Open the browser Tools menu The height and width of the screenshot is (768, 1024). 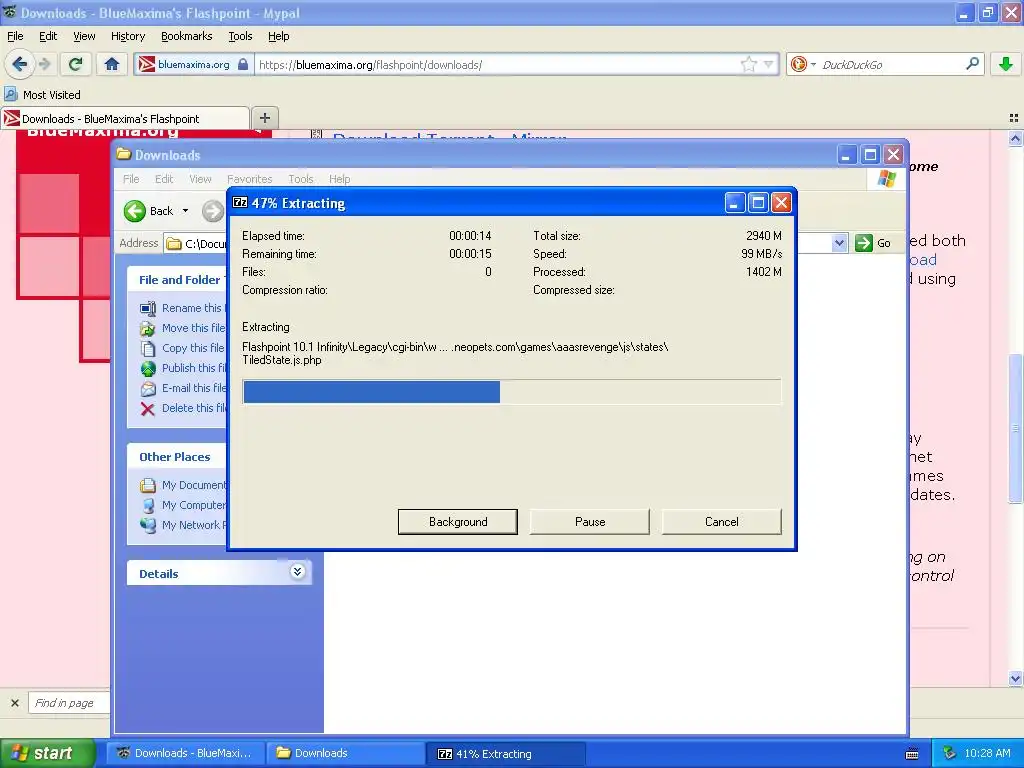pyautogui.click(x=240, y=36)
